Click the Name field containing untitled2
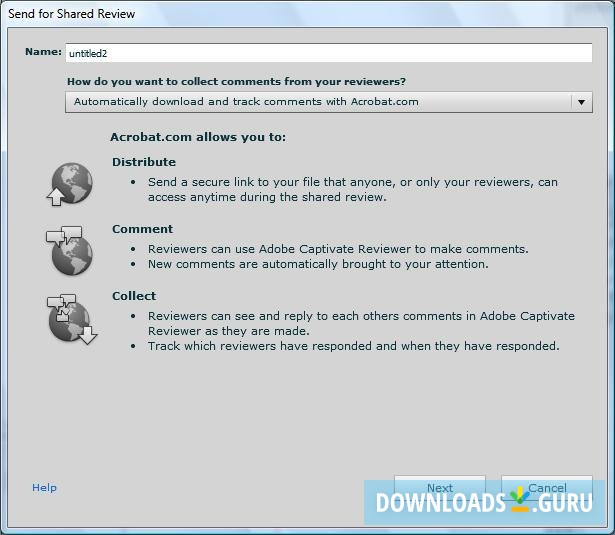Viewport: 615px width, 535px height. tap(329, 53)
